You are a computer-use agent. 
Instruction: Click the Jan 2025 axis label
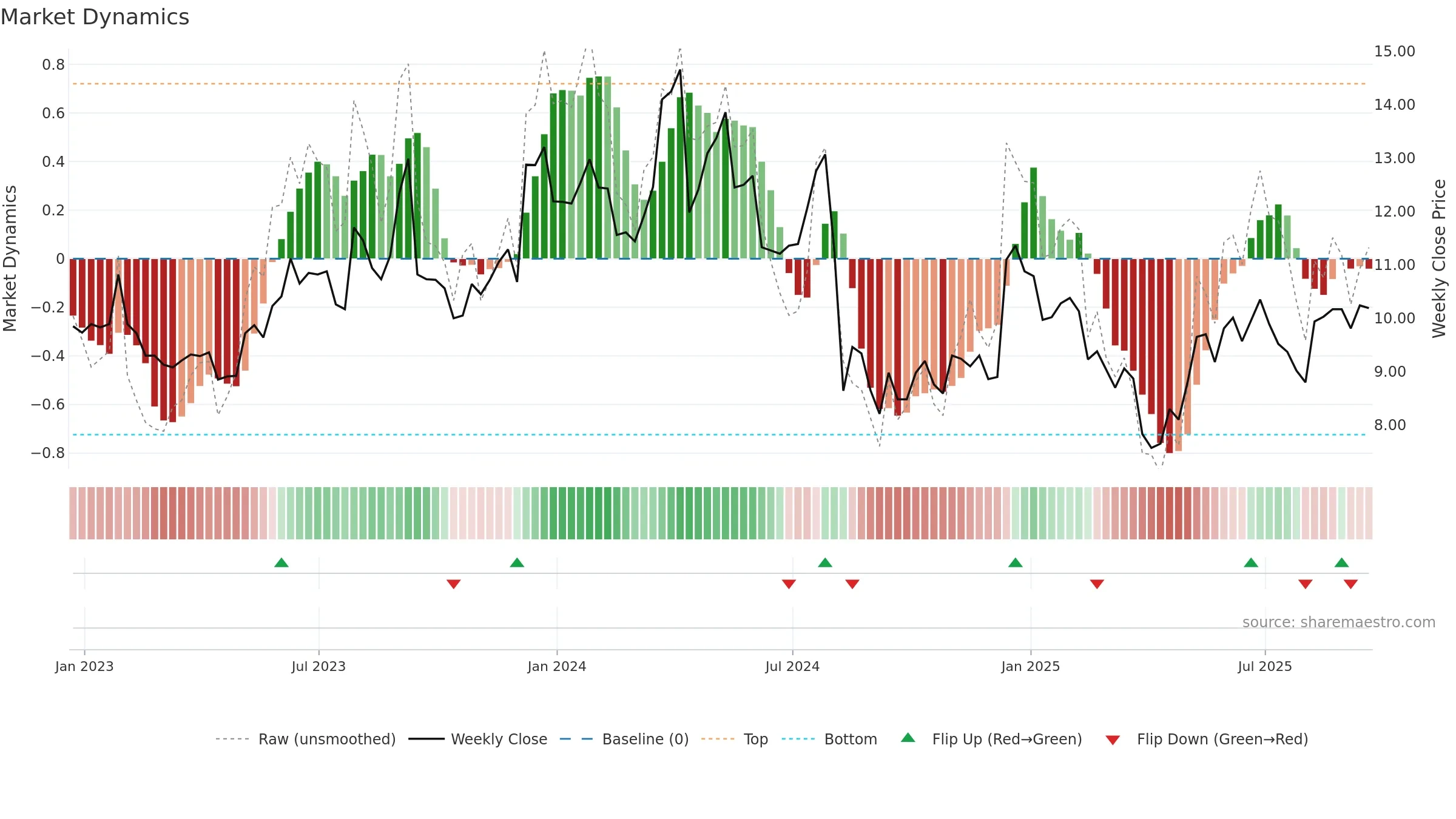pyautogui.click(x=1031, y=666)
